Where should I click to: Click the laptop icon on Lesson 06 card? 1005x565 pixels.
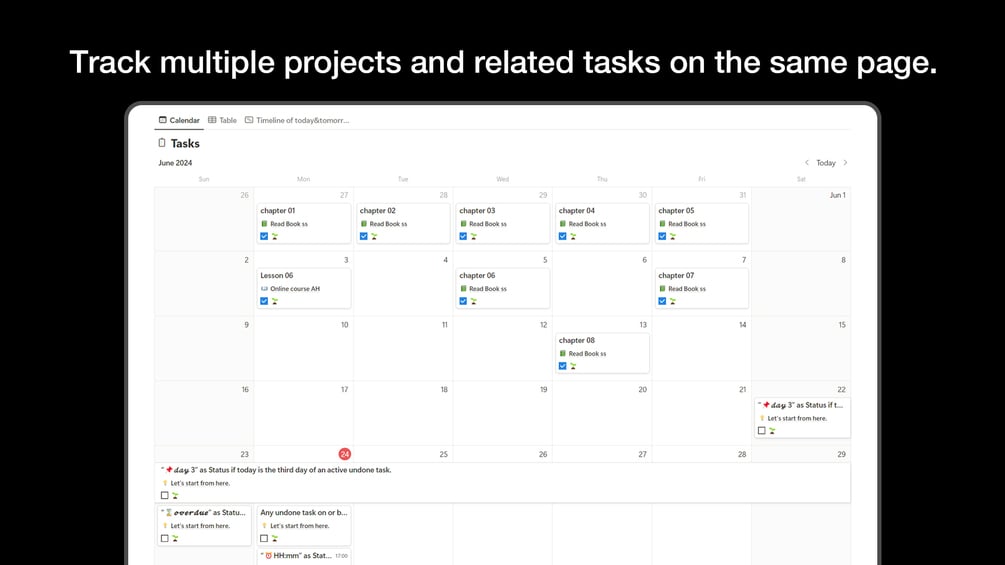(x=264, y=289)
